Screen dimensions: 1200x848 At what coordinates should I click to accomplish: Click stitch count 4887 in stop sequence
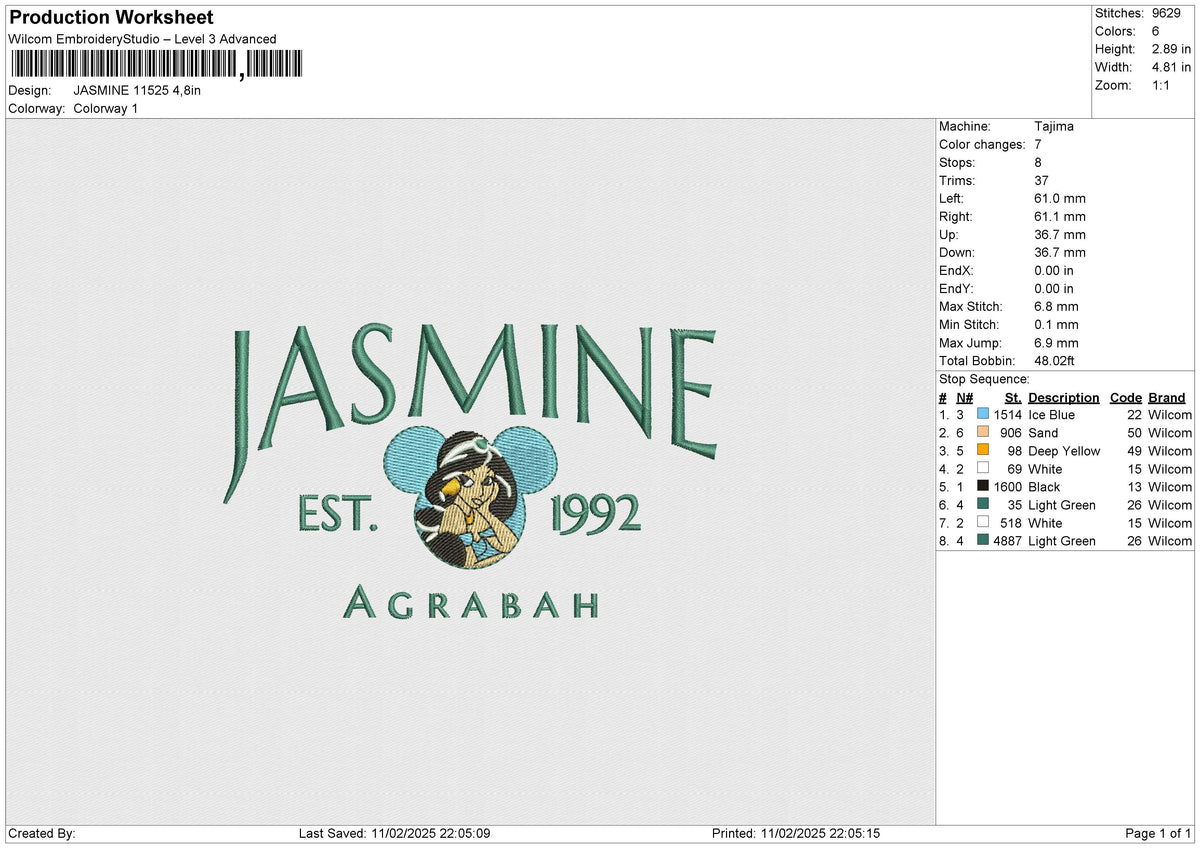point(1008,541)
